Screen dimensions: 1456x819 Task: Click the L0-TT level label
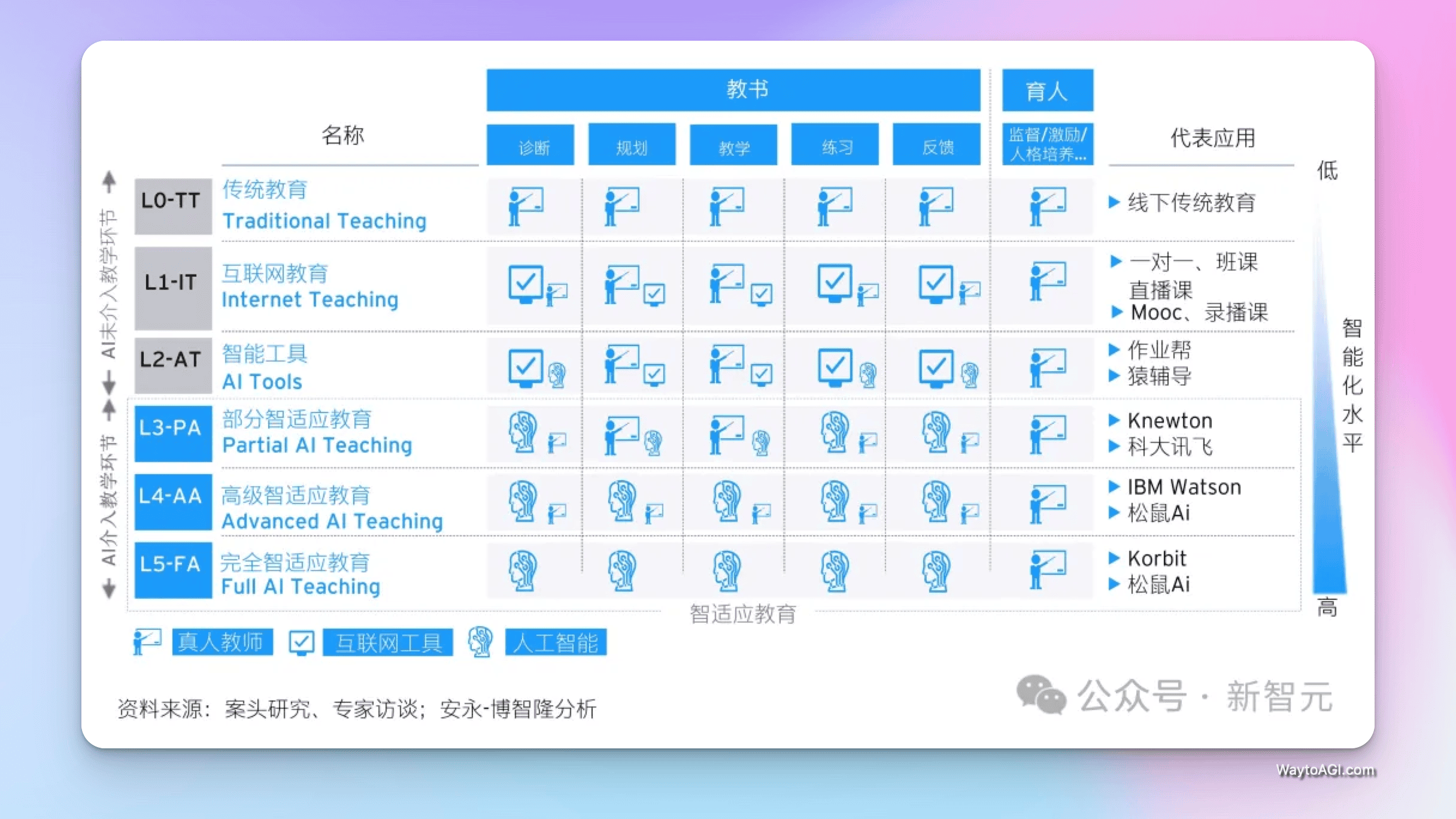[x=173, y=206]
